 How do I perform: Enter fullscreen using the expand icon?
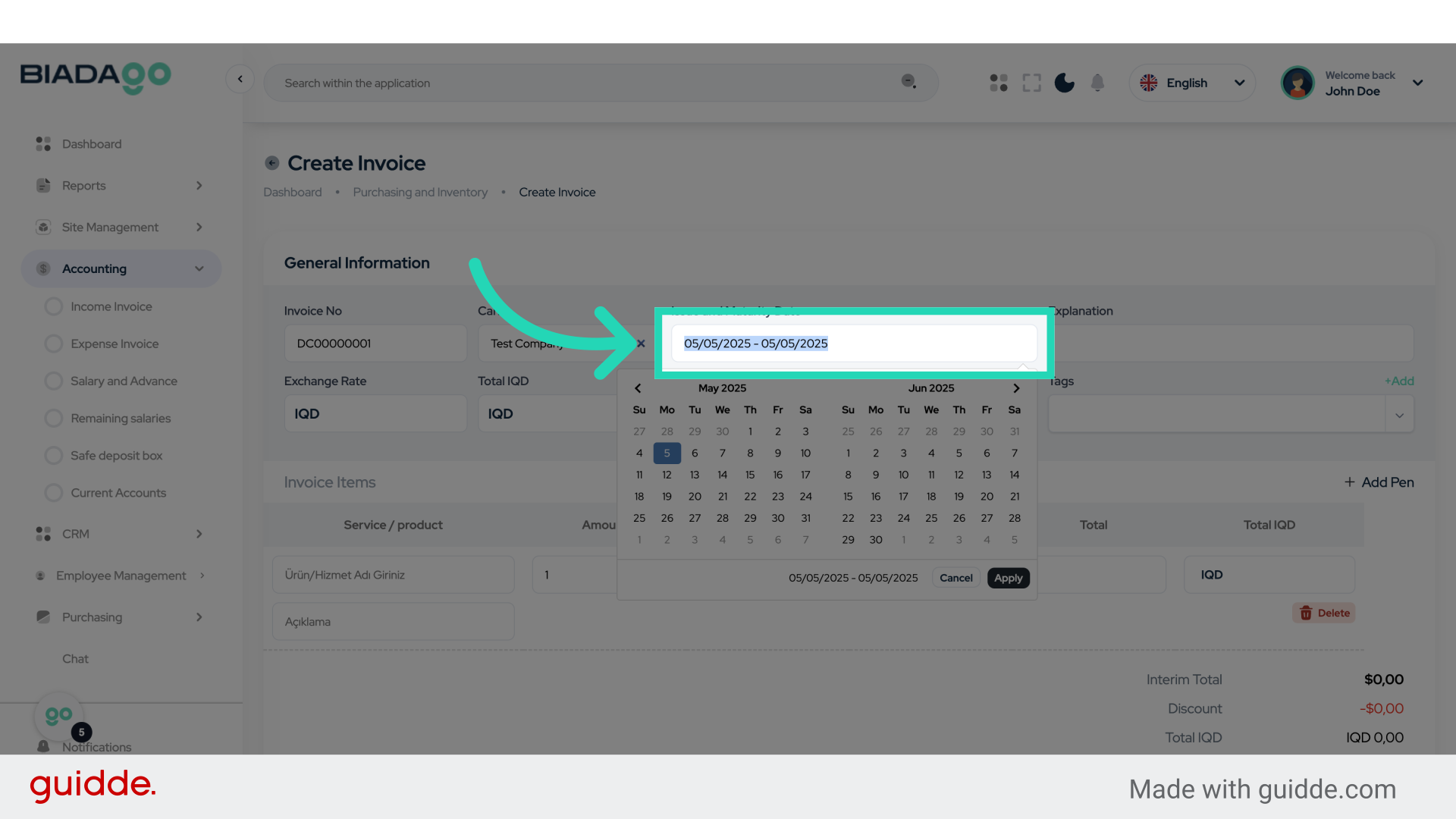pos(1031,83)
